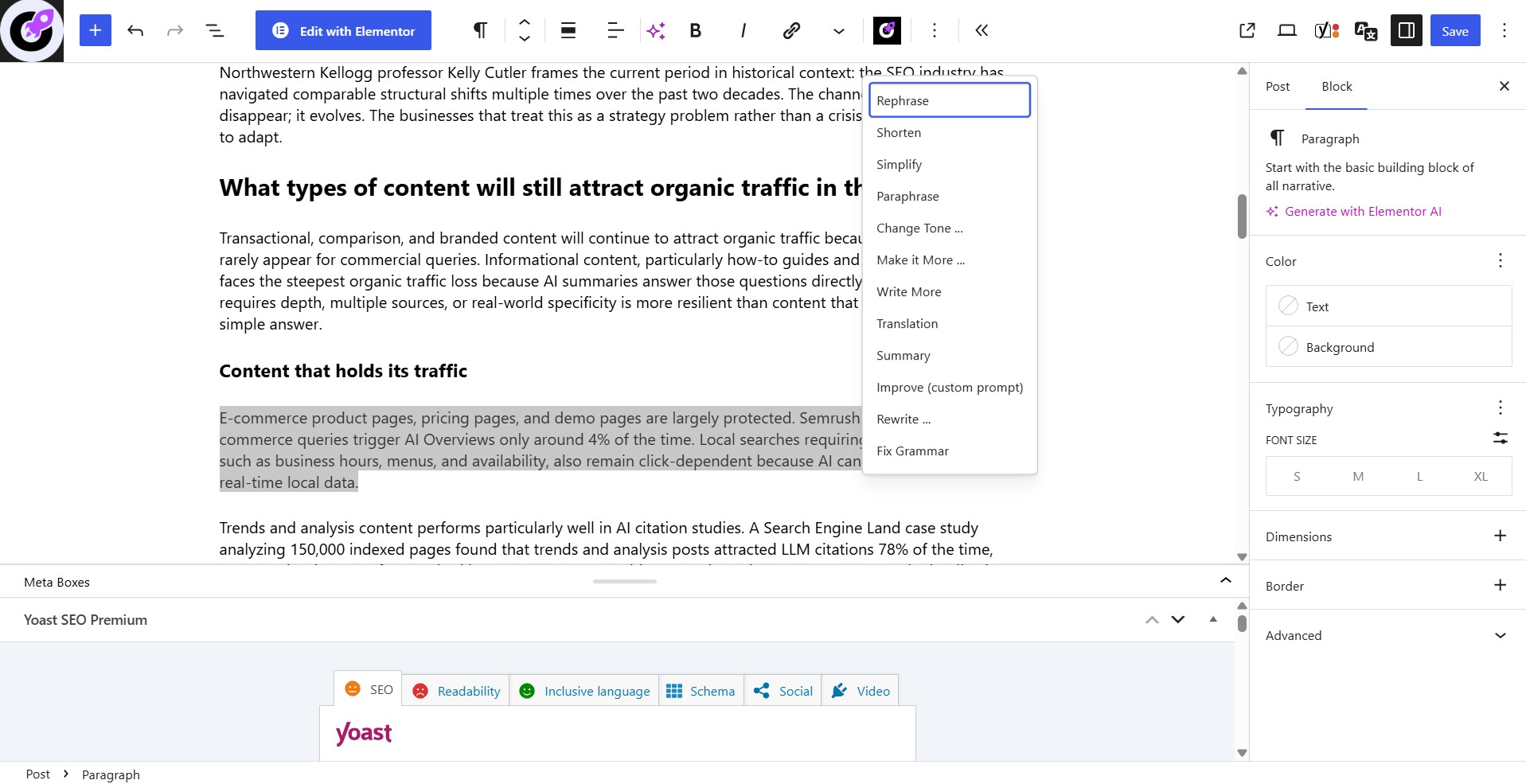This screenshot has height=784, width=1526.
Task: Open device preview options
Action: [1287, 30]
